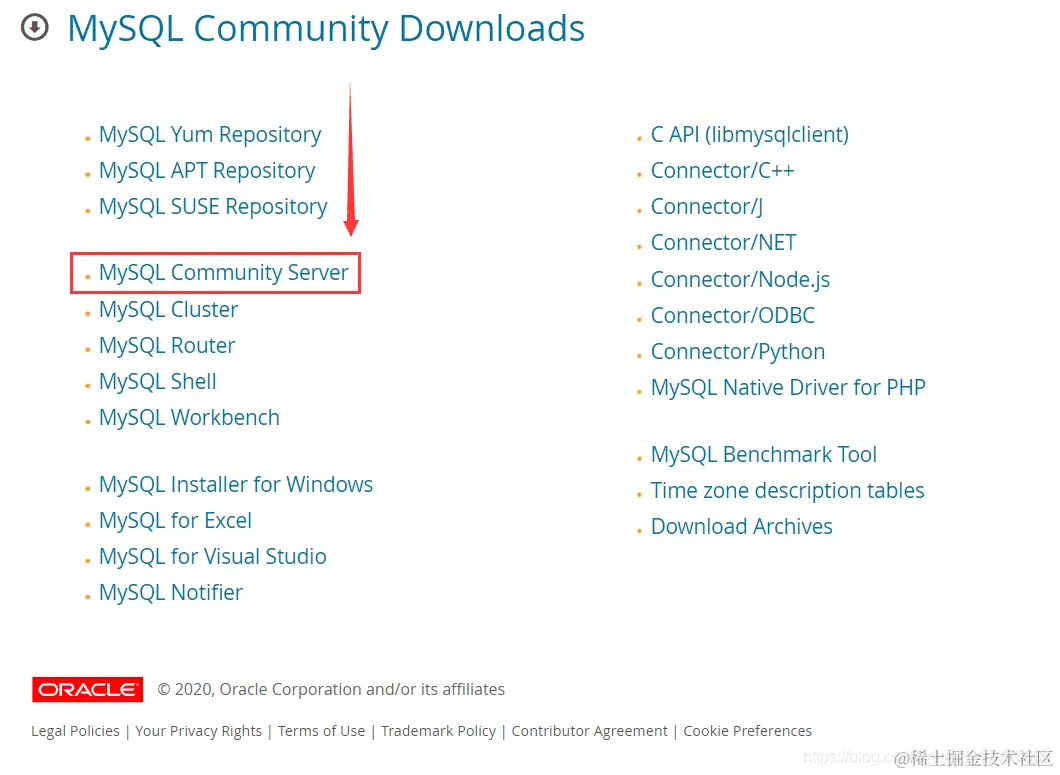Open MySQL Workbench link
This screenshot has height=775, width=1060.
coord(189,418)
